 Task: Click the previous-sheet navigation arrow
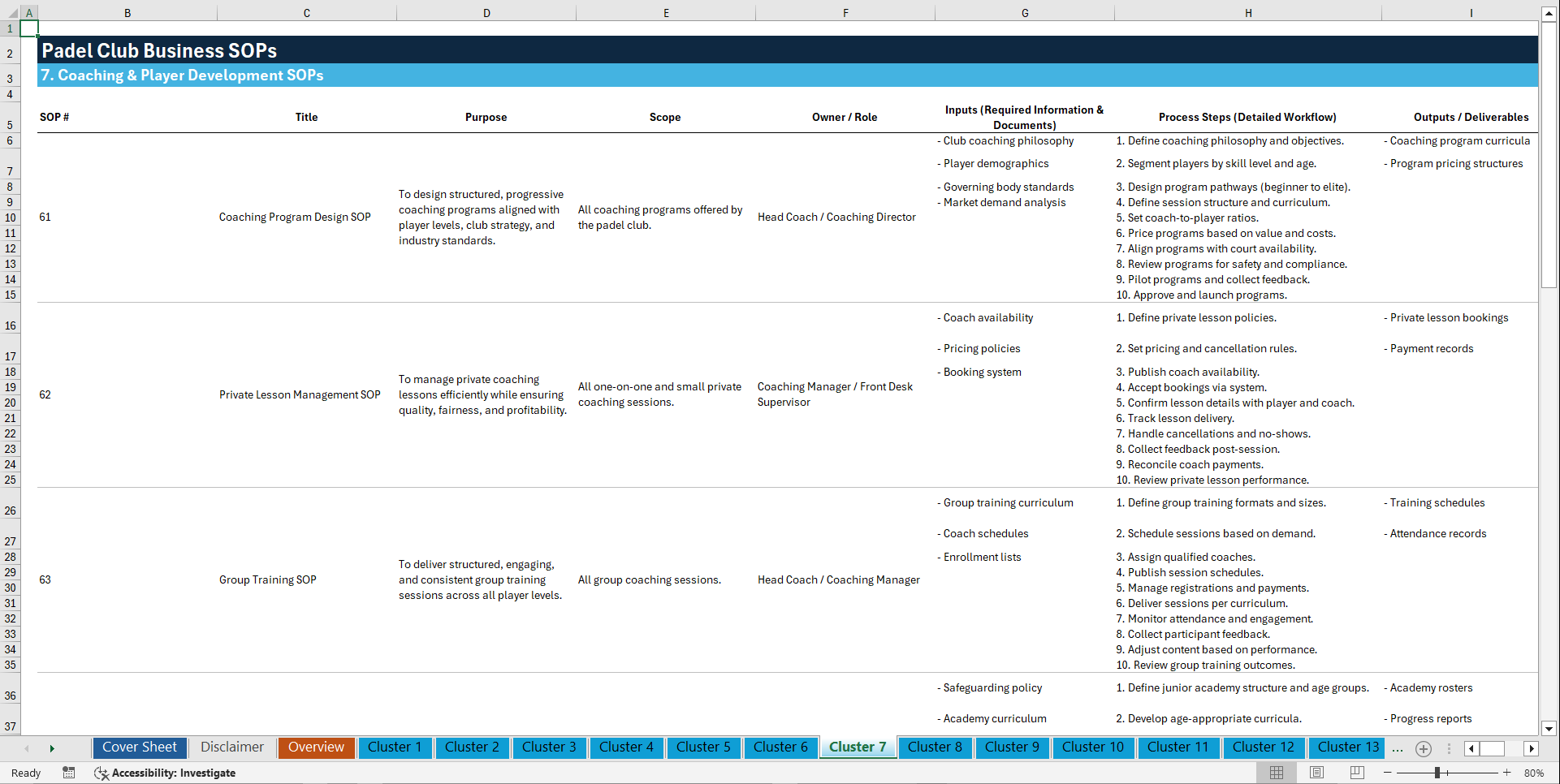point(27,747)
